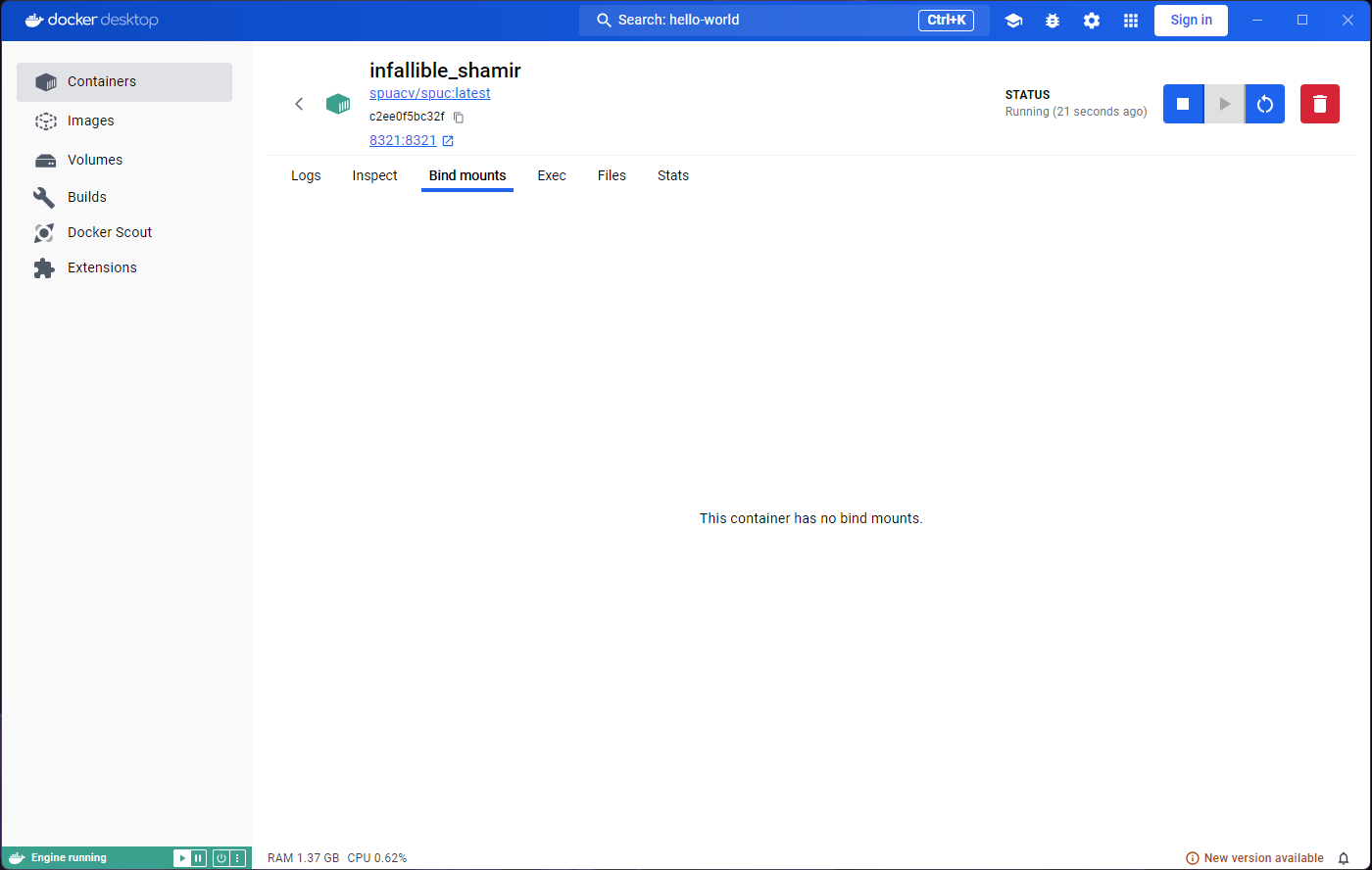Screen dimensions: 1372x870
Task: Click the Engine running whale indicator
Action: coord(59,858)
